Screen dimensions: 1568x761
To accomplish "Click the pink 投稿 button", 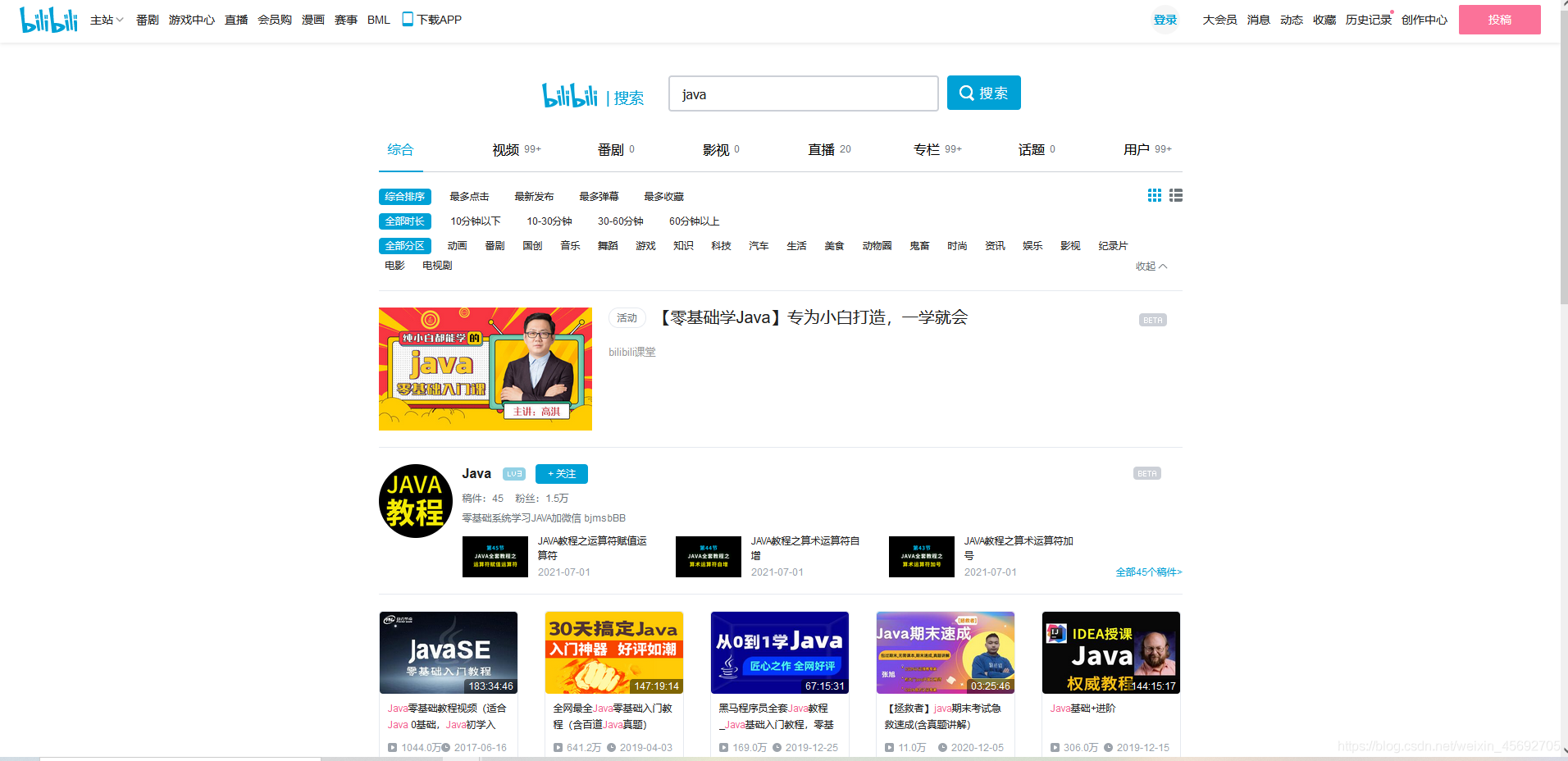I will (1499, 20).
